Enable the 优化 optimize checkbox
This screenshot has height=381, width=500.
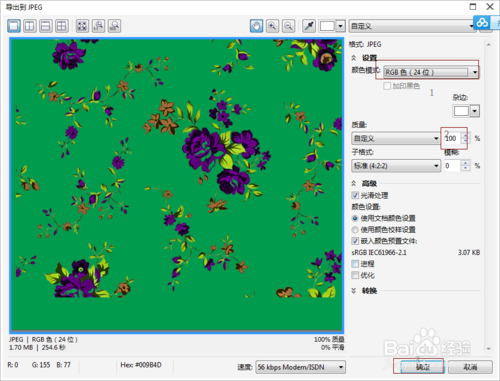[355, 275]
